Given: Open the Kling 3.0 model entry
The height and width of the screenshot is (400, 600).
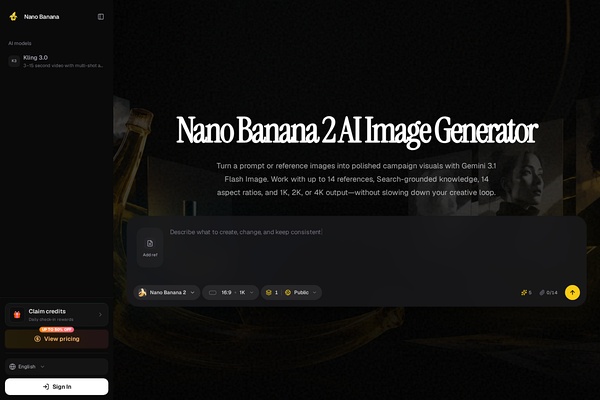Looking at the screenshot, I should [56, 61].
